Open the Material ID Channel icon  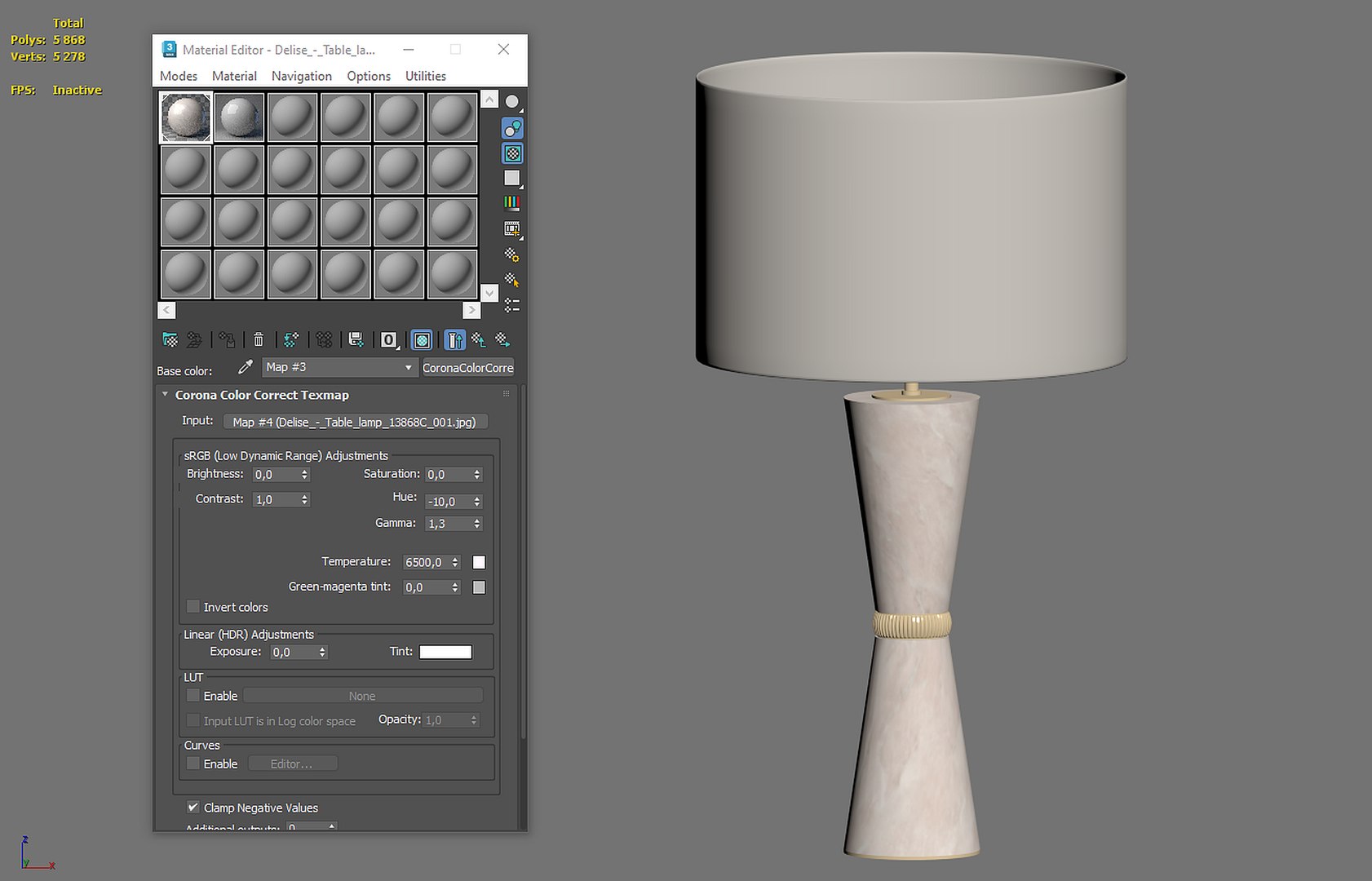(389, 339)
